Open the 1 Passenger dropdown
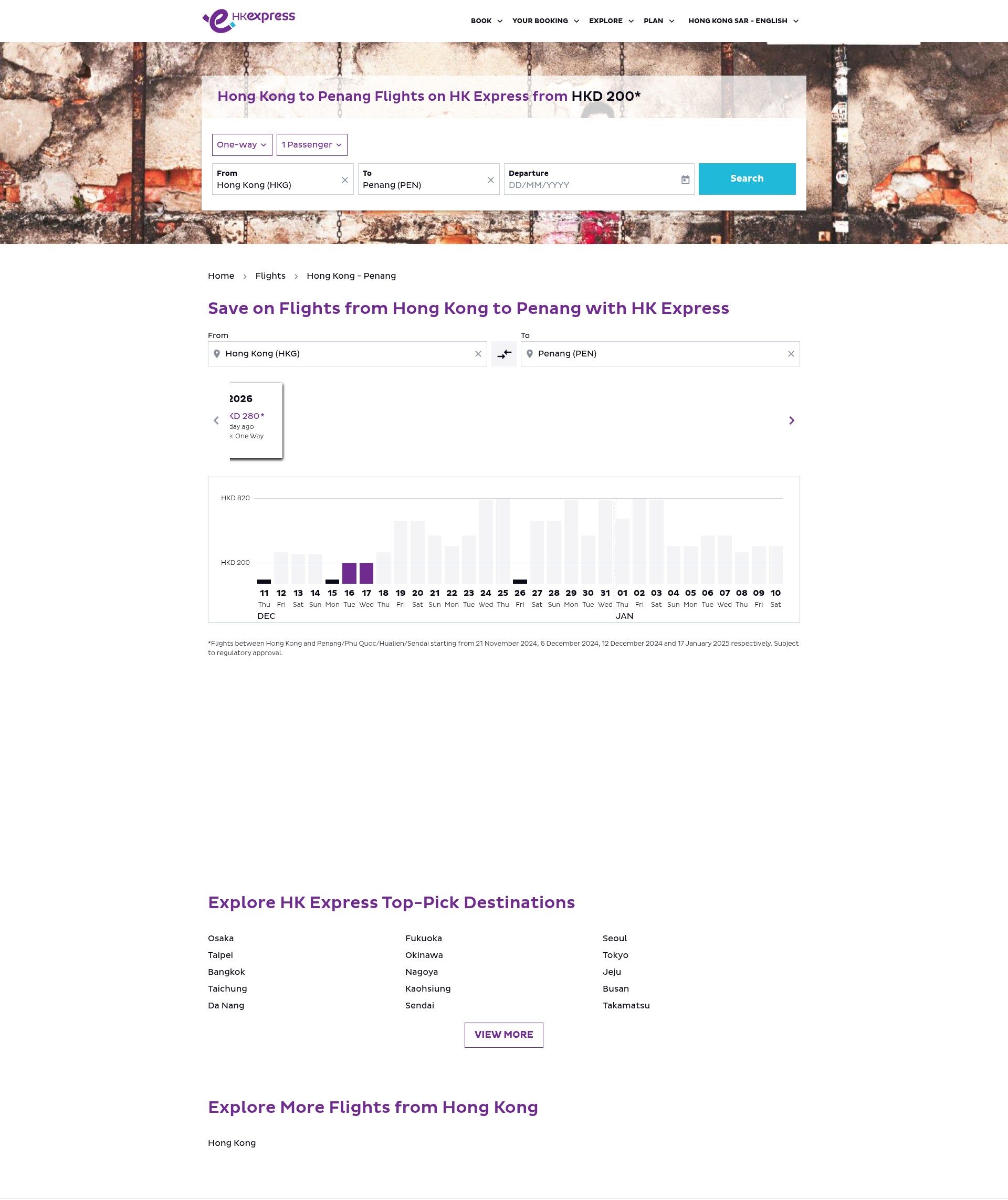Image resolution: width=1008 pixels, height=1200 pixels. 311,144
